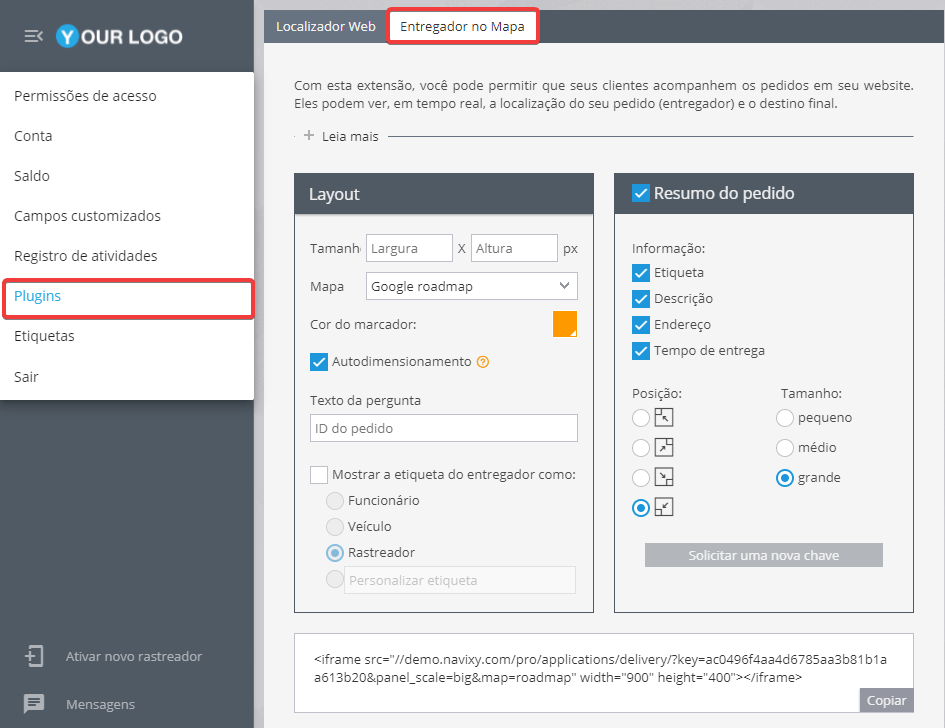Choose the pequeno size radio button
This screenshot has width=945, height=728.
pos(785,418)
